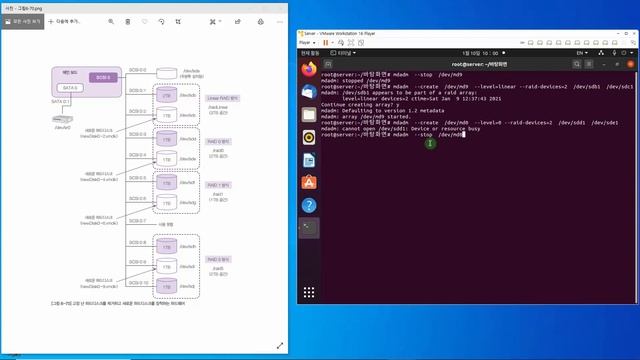
Task: Click the Terminal icon in the dock
Action: 309,228
